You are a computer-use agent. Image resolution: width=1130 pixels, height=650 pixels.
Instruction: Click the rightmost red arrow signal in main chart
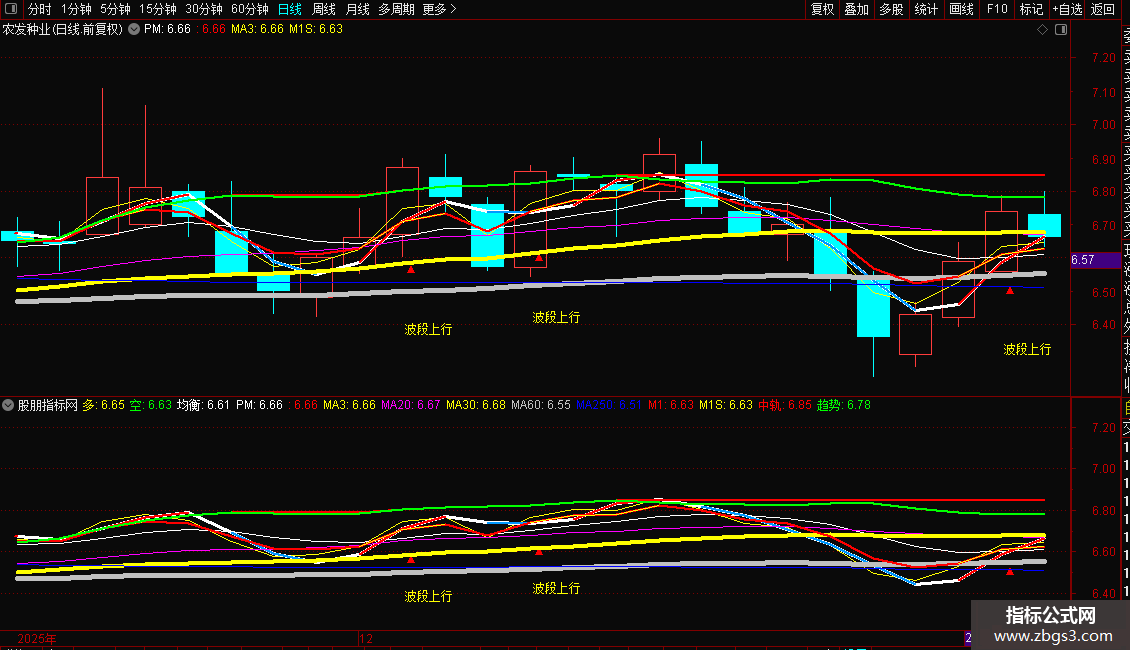point(1010,290)
